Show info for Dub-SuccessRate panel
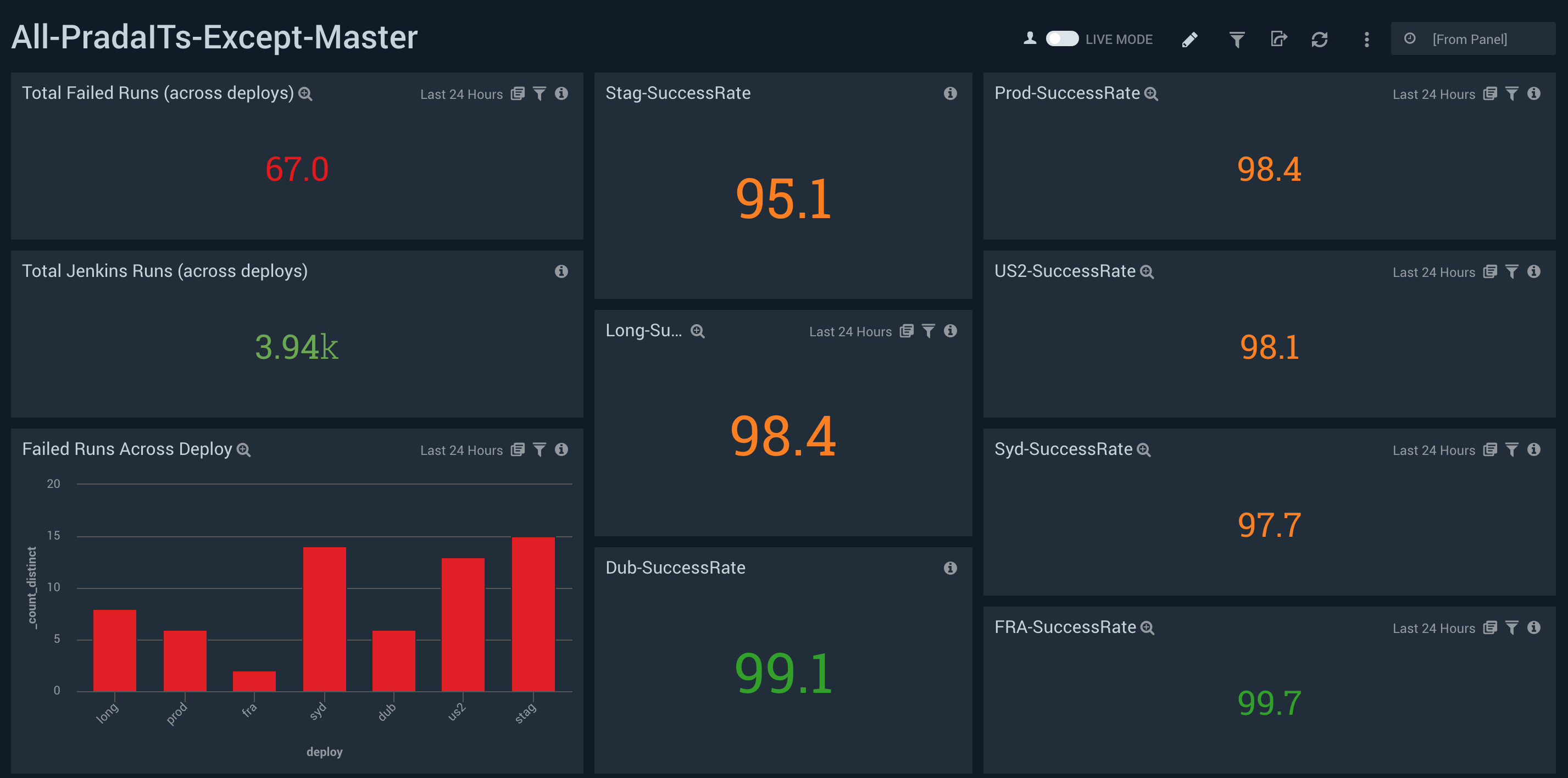 (950, 569)
